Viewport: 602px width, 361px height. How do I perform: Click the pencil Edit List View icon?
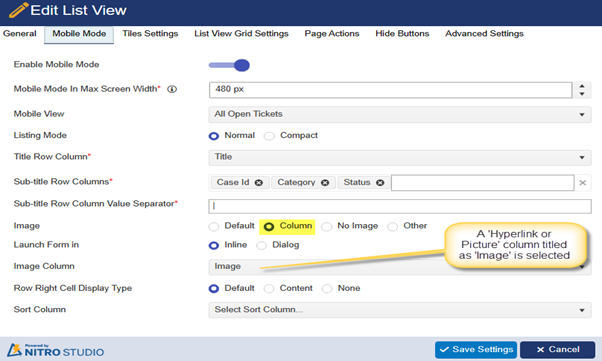18,10
